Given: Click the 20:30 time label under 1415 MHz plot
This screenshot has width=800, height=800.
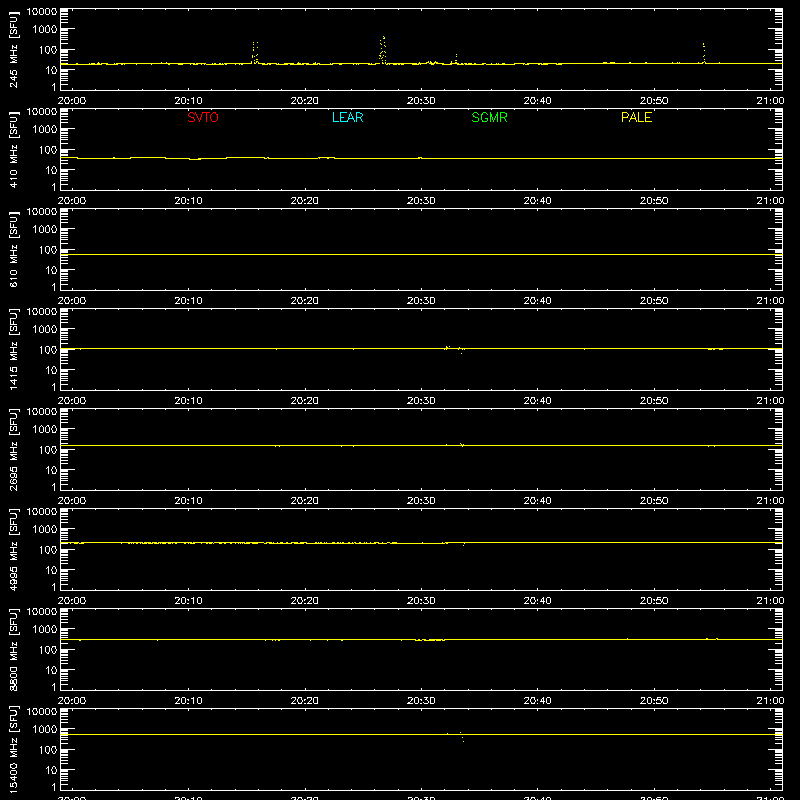Looking at the screenshot, I should coord(421,401).
